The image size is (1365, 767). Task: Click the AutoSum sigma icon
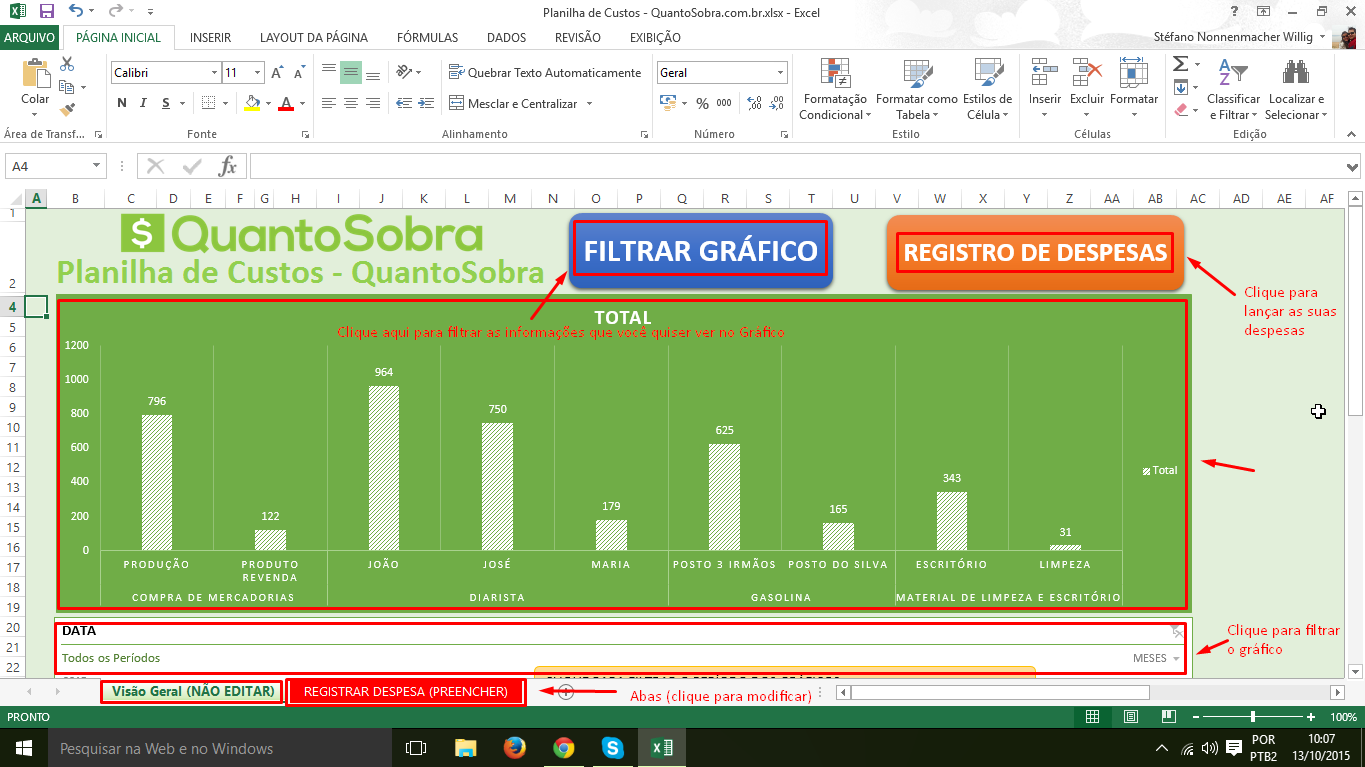coord(1180,64)
